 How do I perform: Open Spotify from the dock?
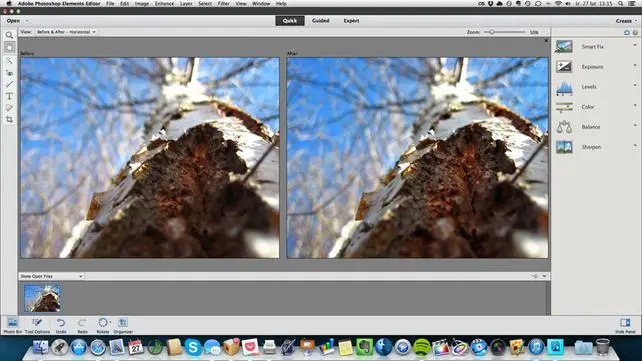click(421, 347)
